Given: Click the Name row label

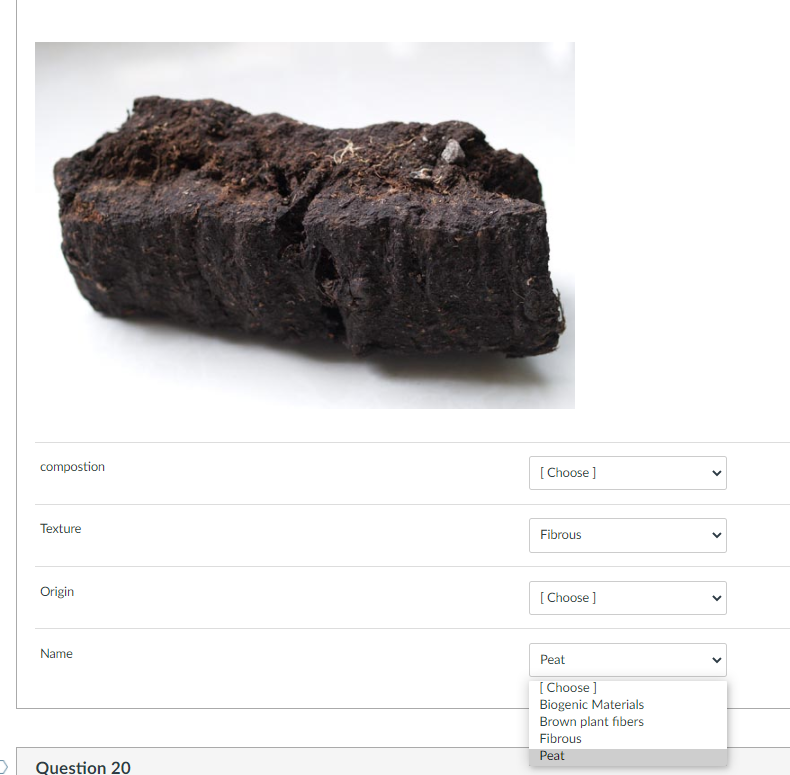Looking at the screenshot, I should click(x=56, y=654).
